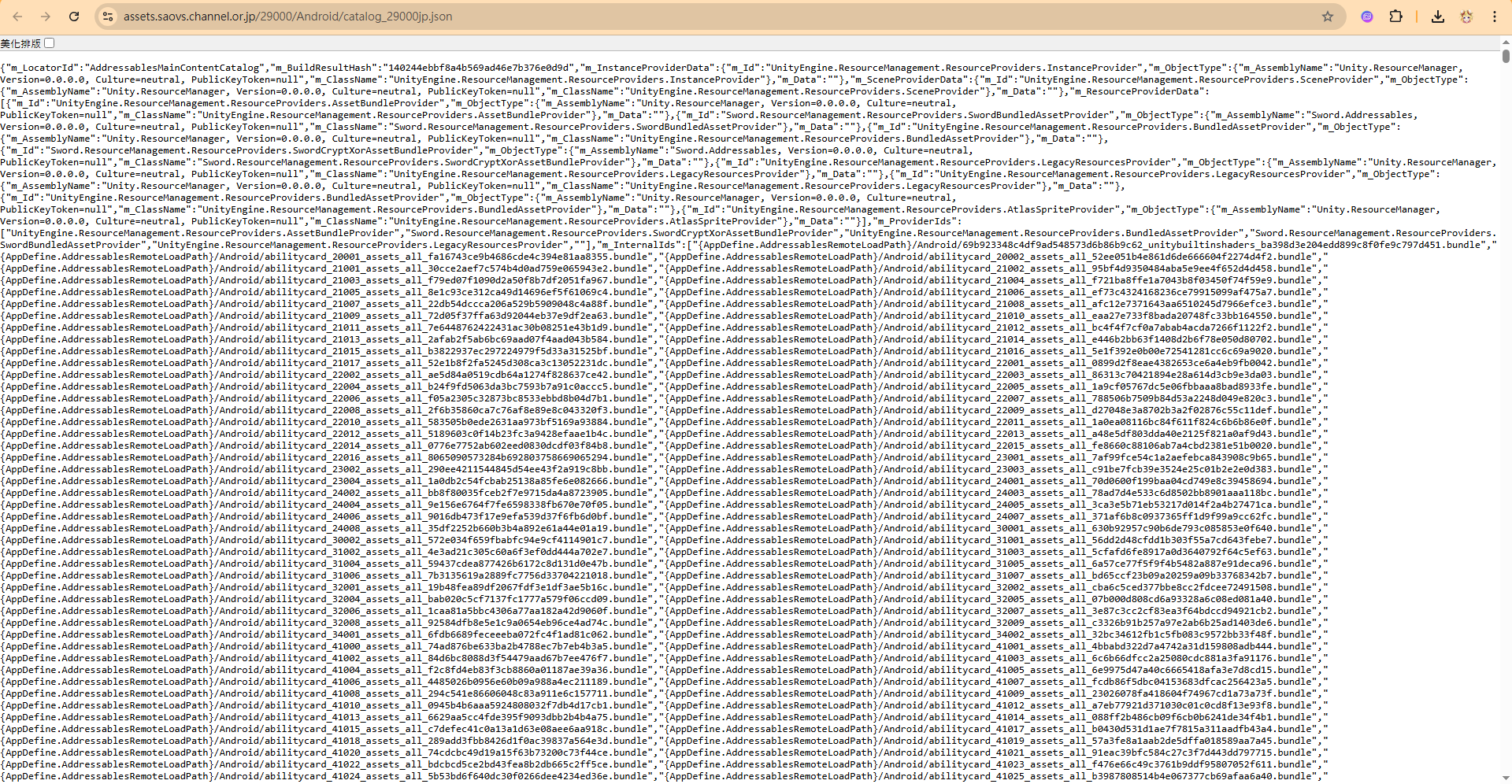The image size is (1512, 784).
Task: Click the browser Back arrow button
Action: 17,17
